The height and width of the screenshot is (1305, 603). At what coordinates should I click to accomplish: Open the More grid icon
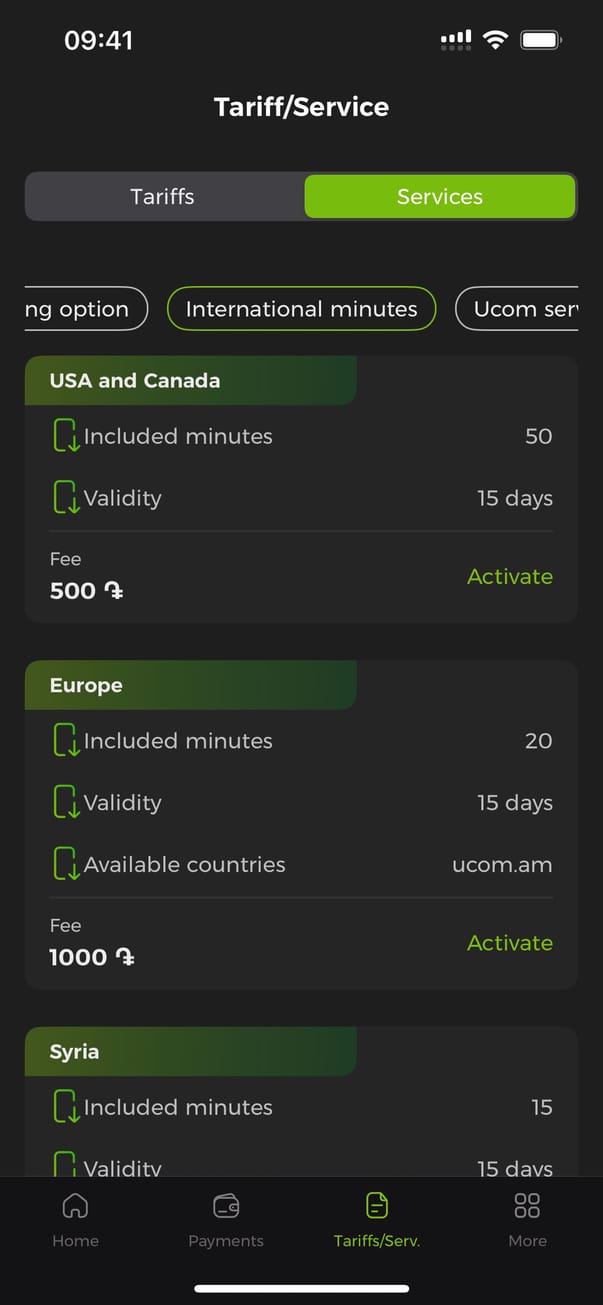click(527, 1206)
